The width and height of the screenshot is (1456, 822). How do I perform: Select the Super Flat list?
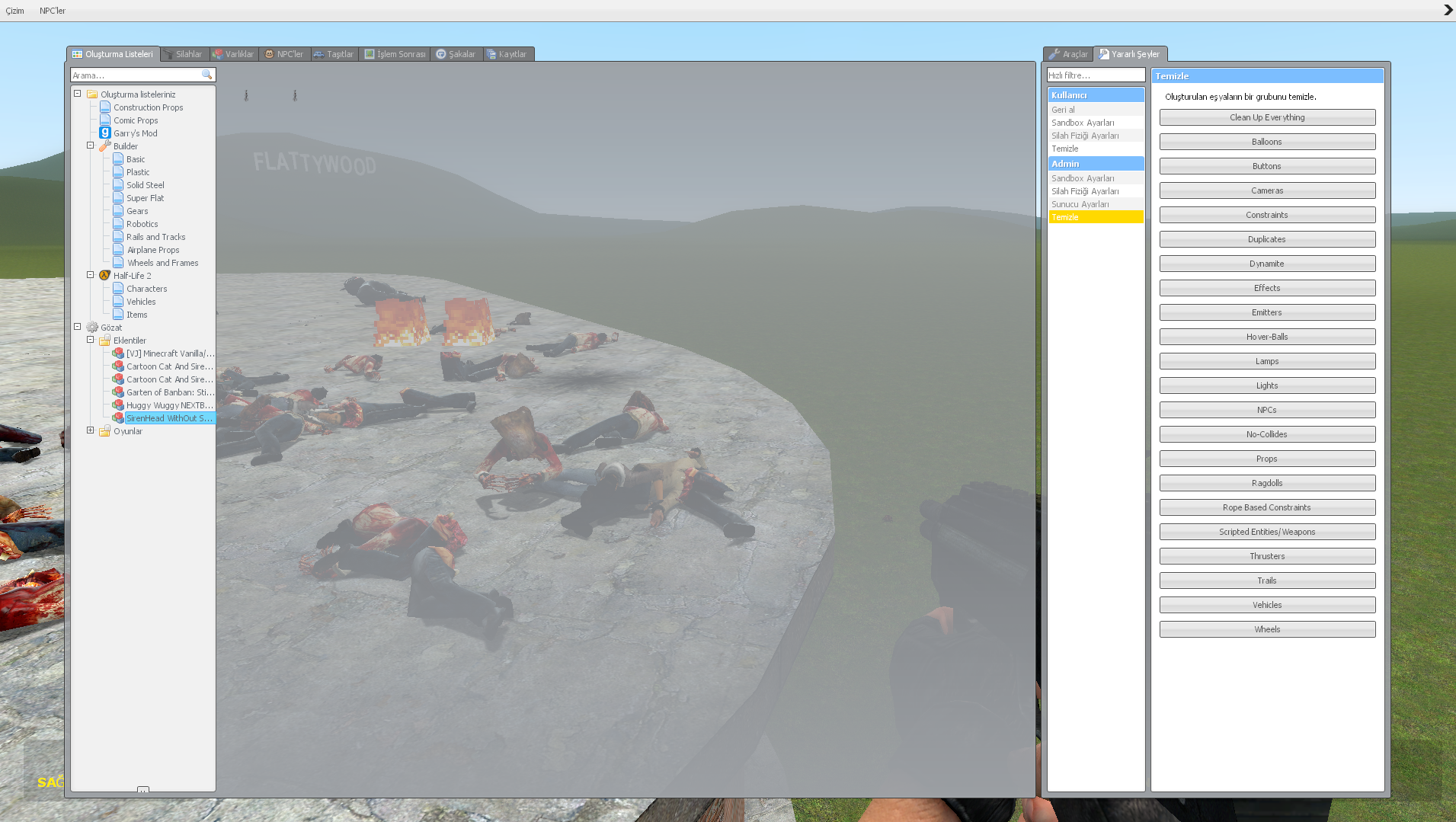145,198
